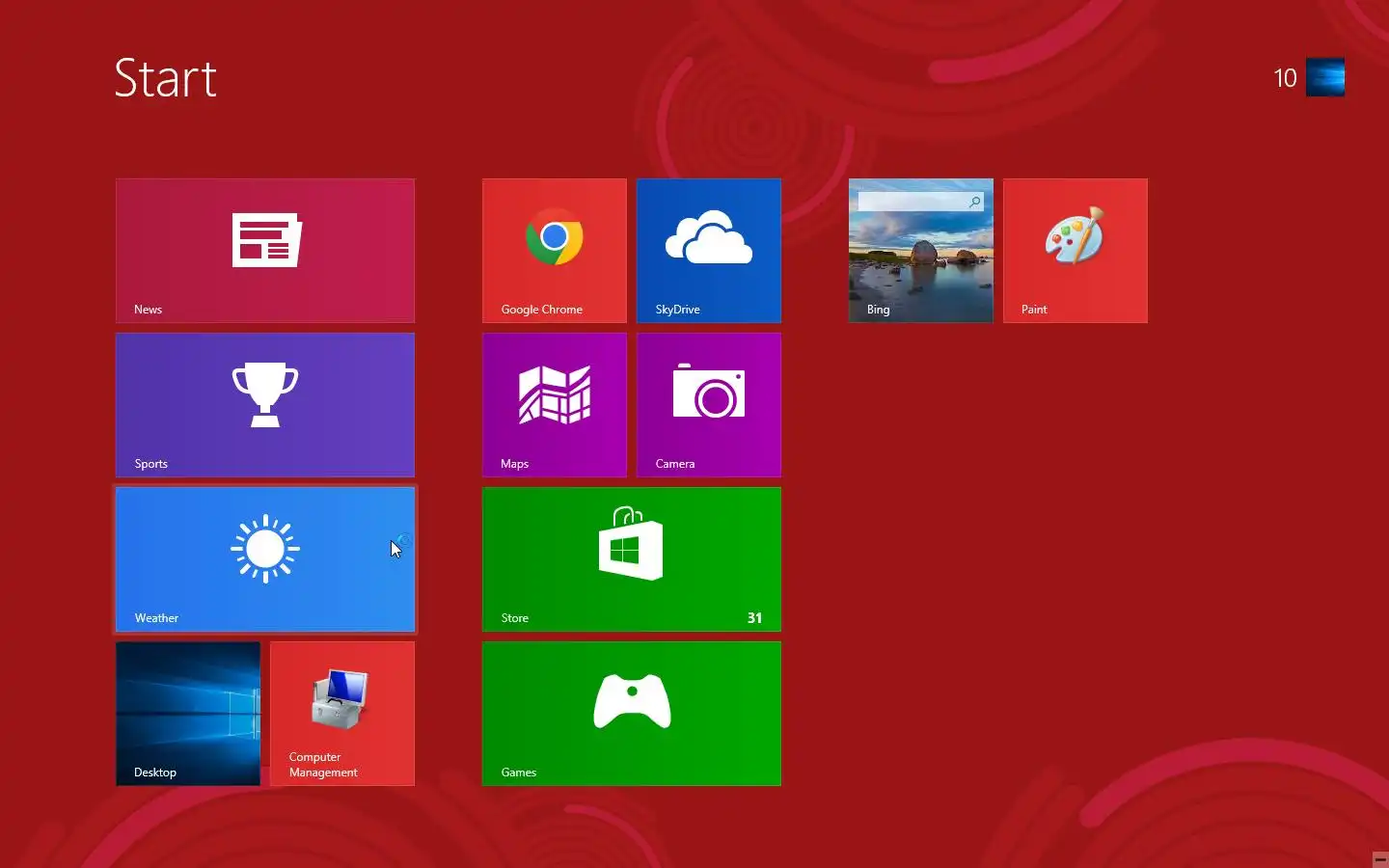Go to the Desktop tile

pos(188,714)
